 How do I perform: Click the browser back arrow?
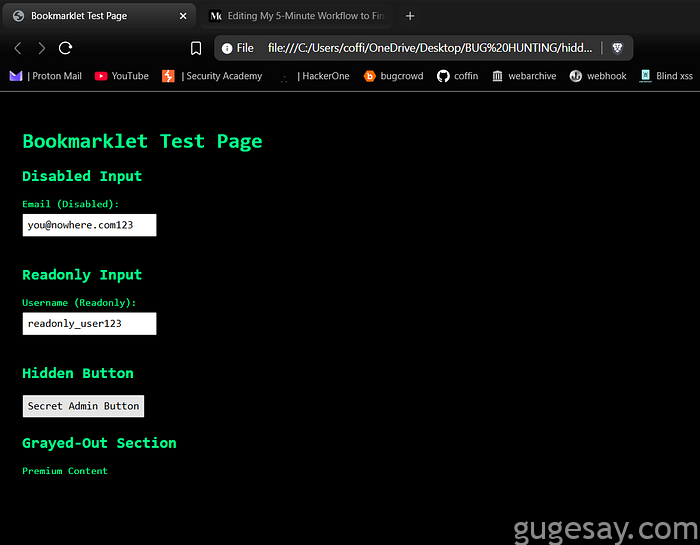tap(18, 48)
